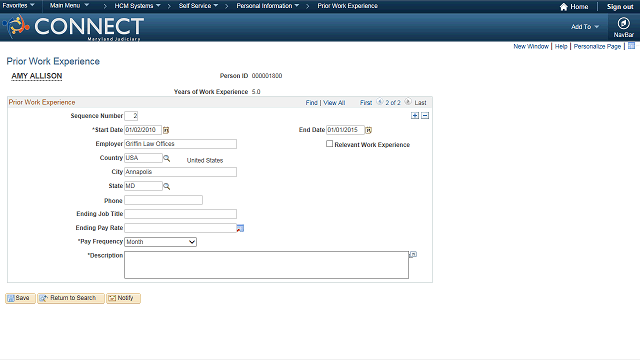Open the Start Date calendar picker

(166, 130)
